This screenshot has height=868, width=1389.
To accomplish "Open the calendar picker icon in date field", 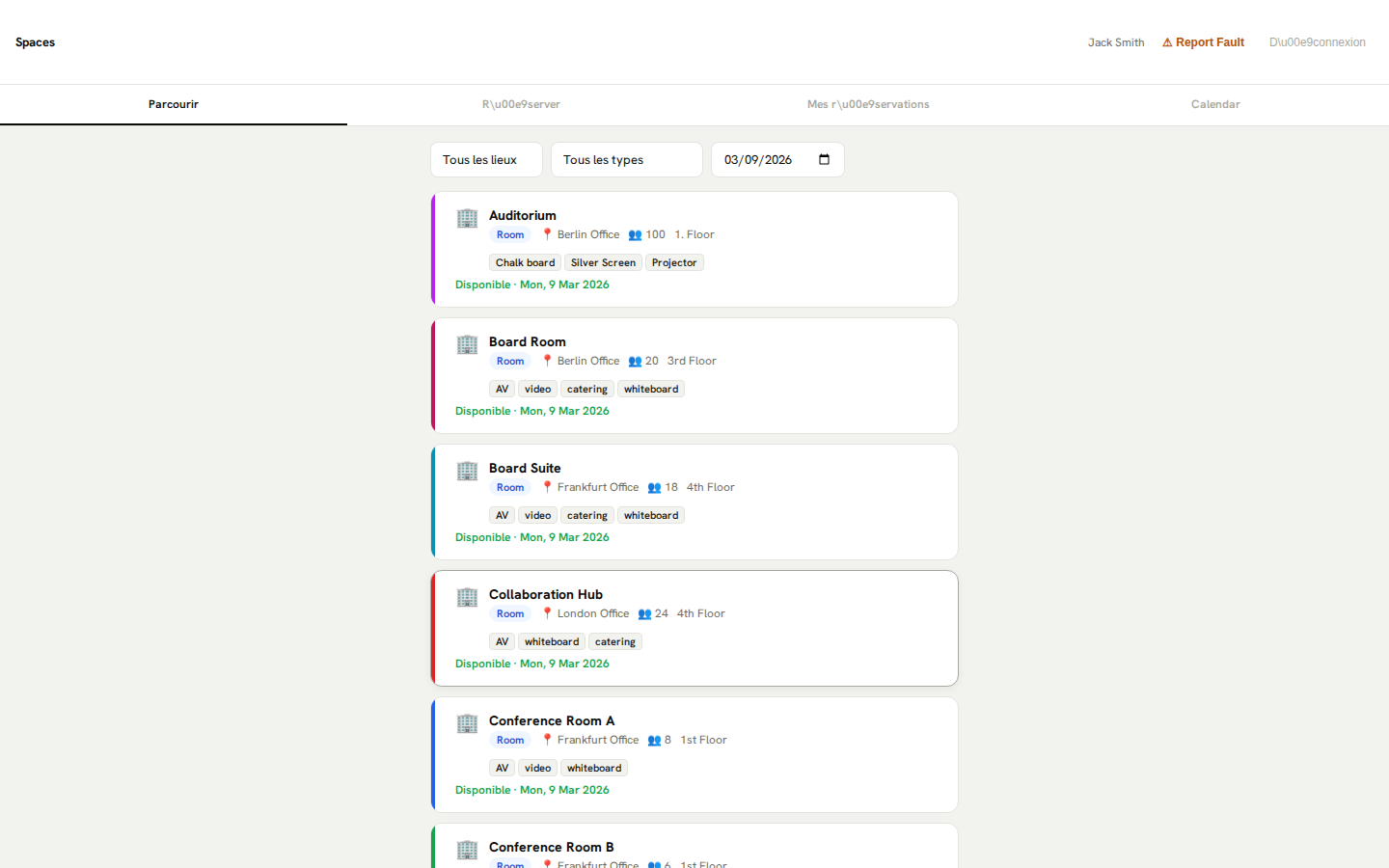I will point(824,160).
